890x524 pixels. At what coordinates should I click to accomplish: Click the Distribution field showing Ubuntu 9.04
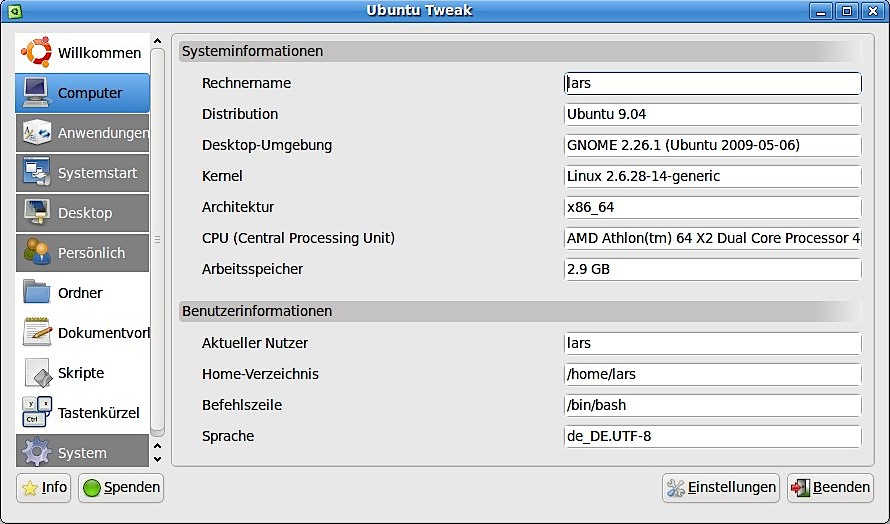point(712,114)
